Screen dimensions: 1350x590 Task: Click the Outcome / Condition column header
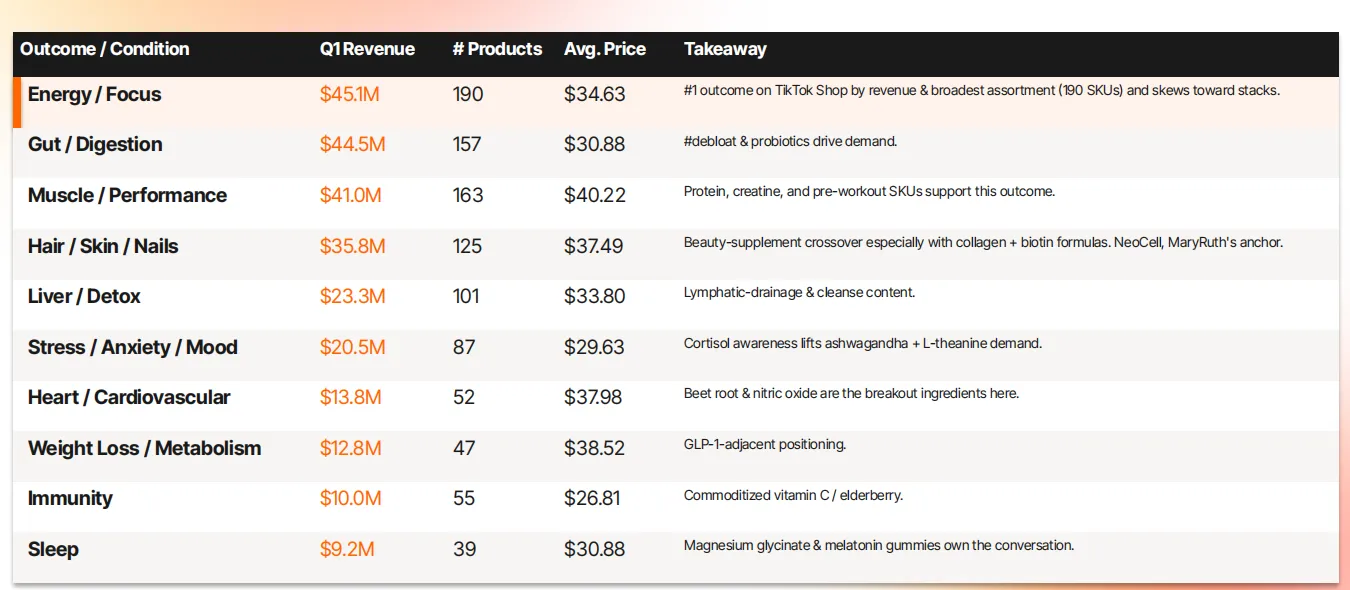(x=105, y=49)
